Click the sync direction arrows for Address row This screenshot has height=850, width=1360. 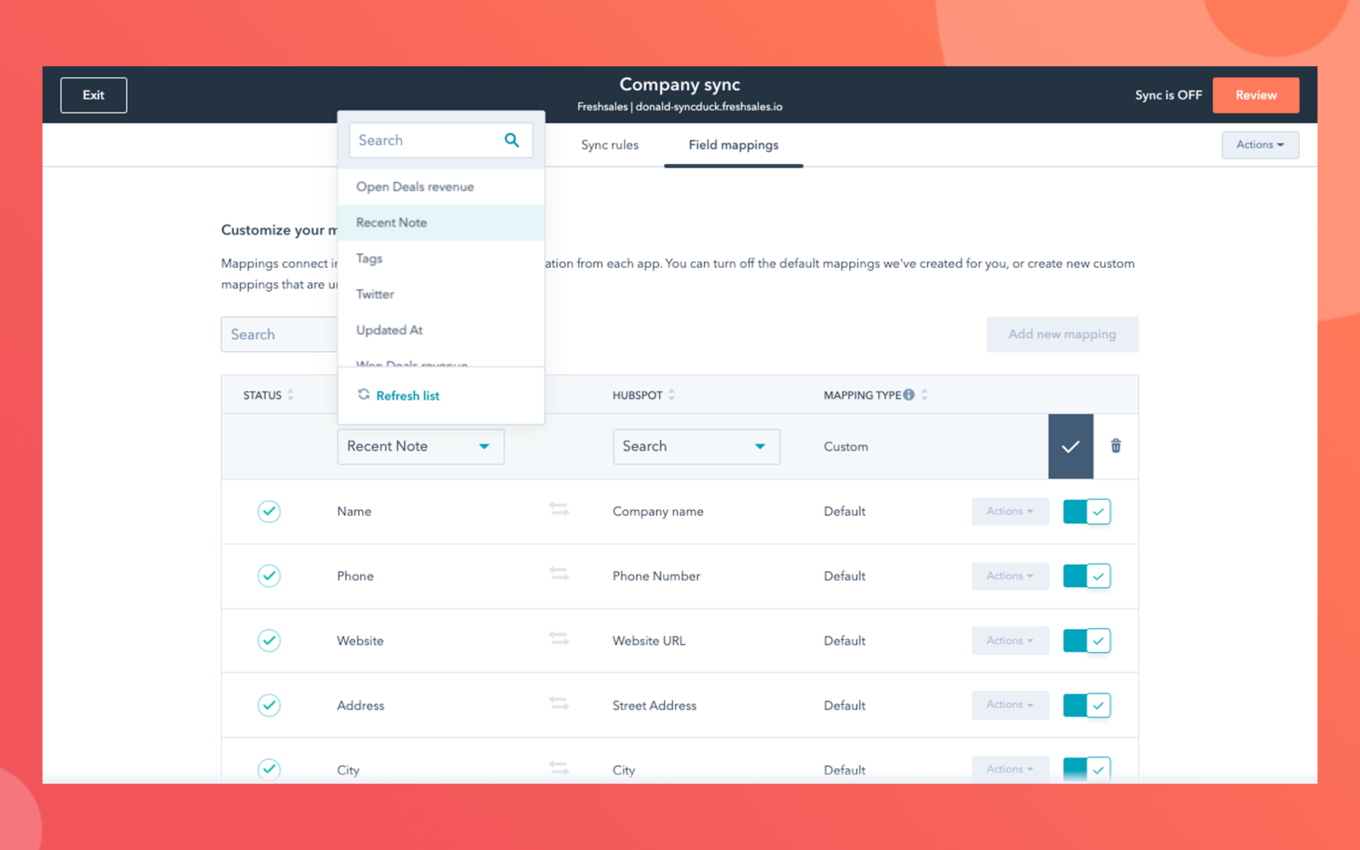[559, 704]
